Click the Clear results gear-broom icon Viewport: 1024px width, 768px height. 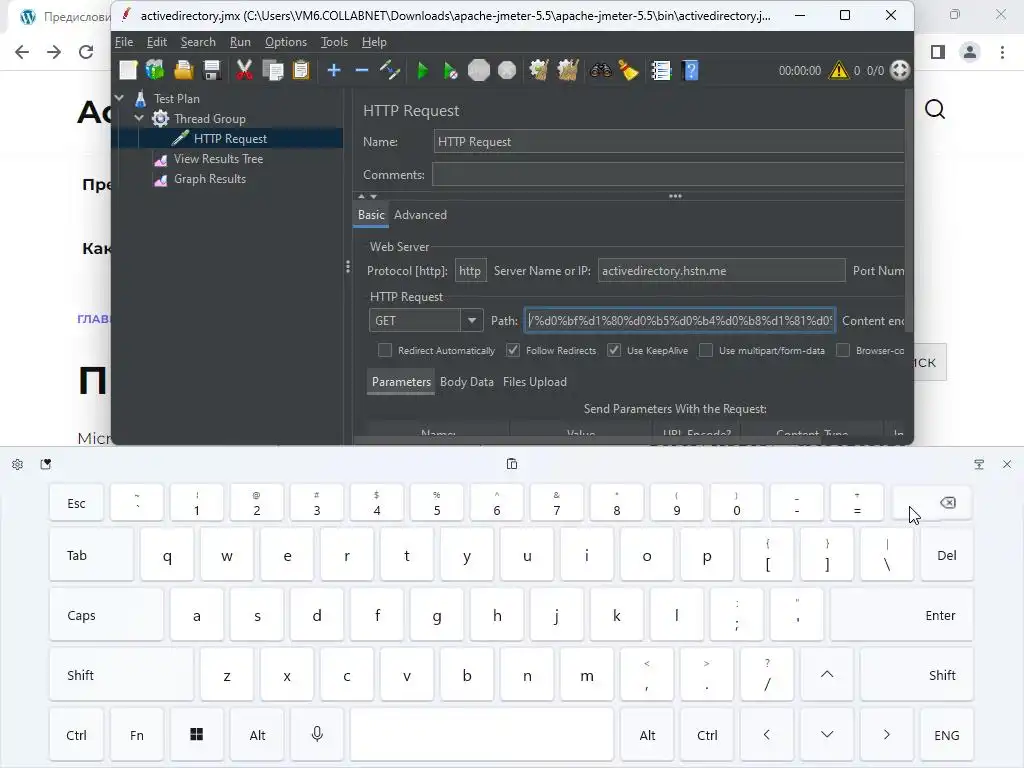(539, 70)
